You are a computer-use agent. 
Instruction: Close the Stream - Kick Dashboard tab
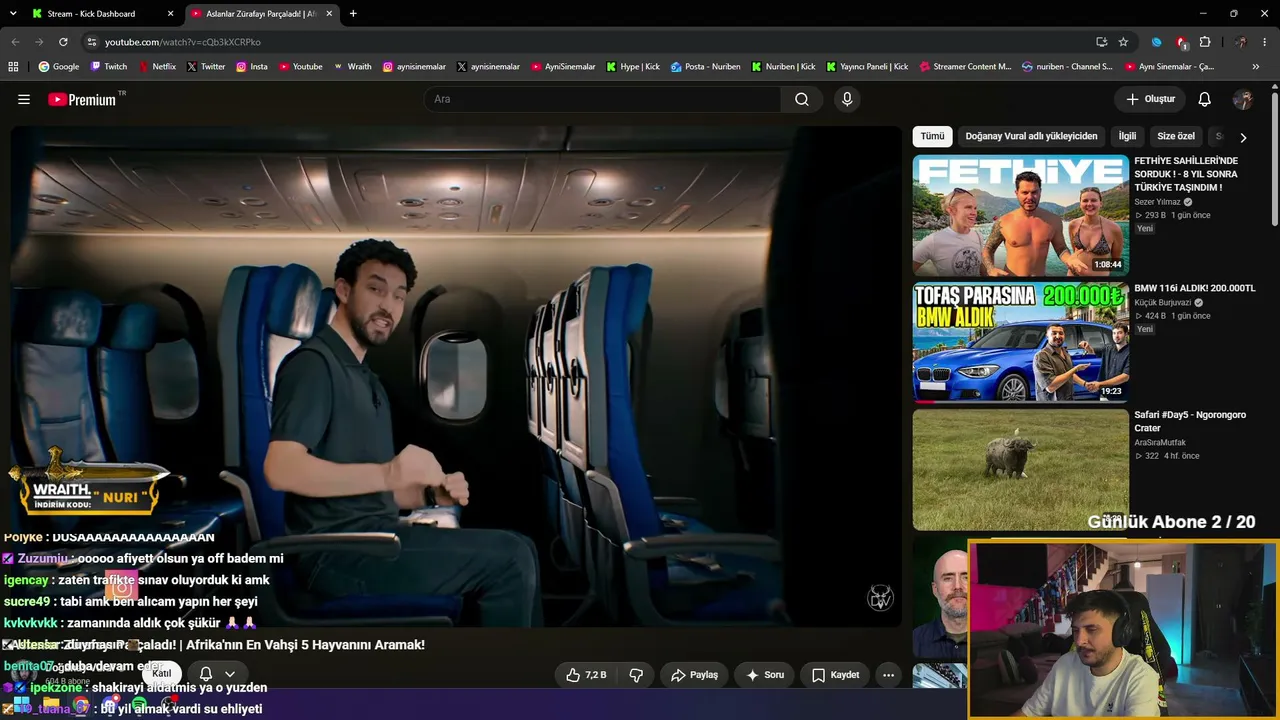[x=171, y=14]
